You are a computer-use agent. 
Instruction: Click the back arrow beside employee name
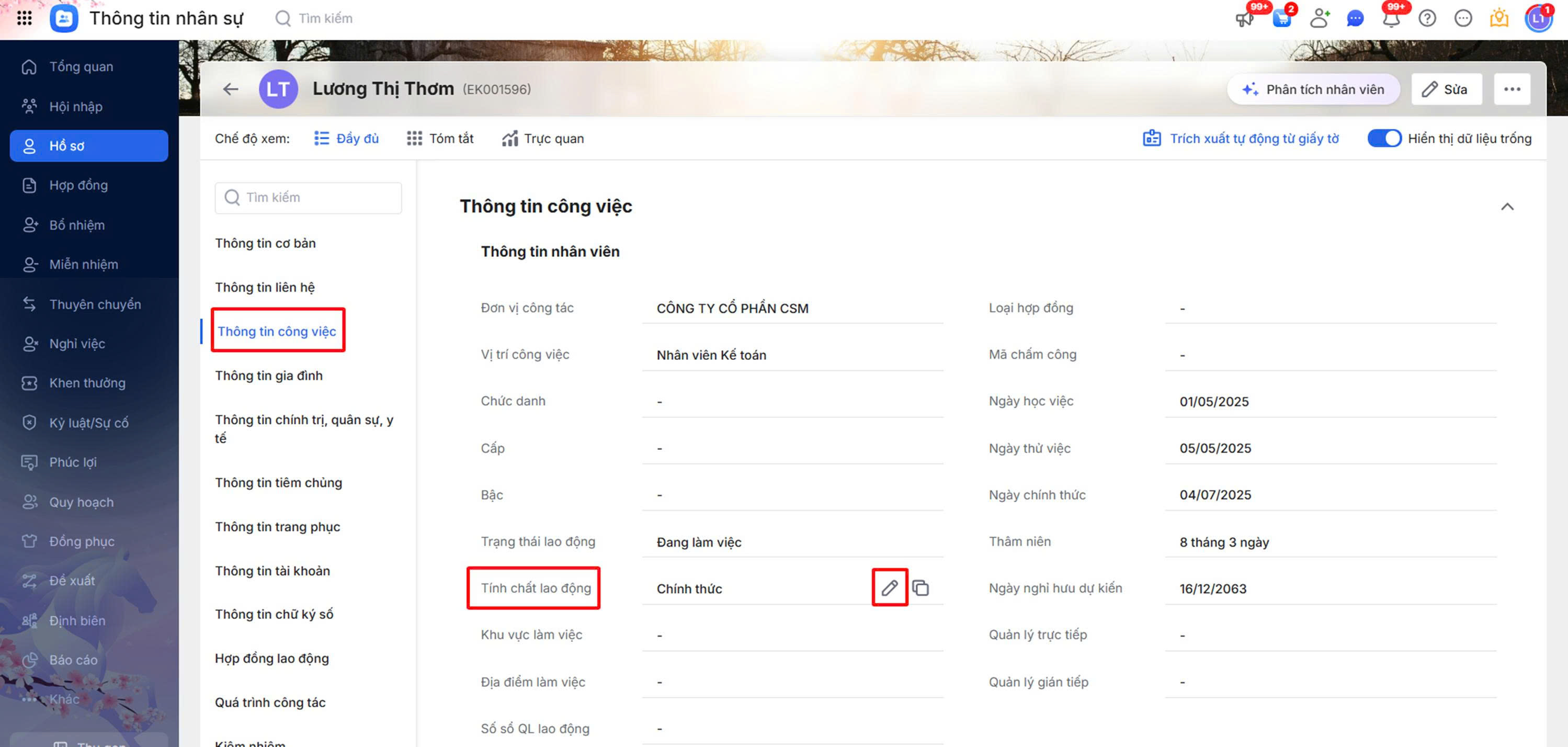pyautogui.click(x=231, y=89)
